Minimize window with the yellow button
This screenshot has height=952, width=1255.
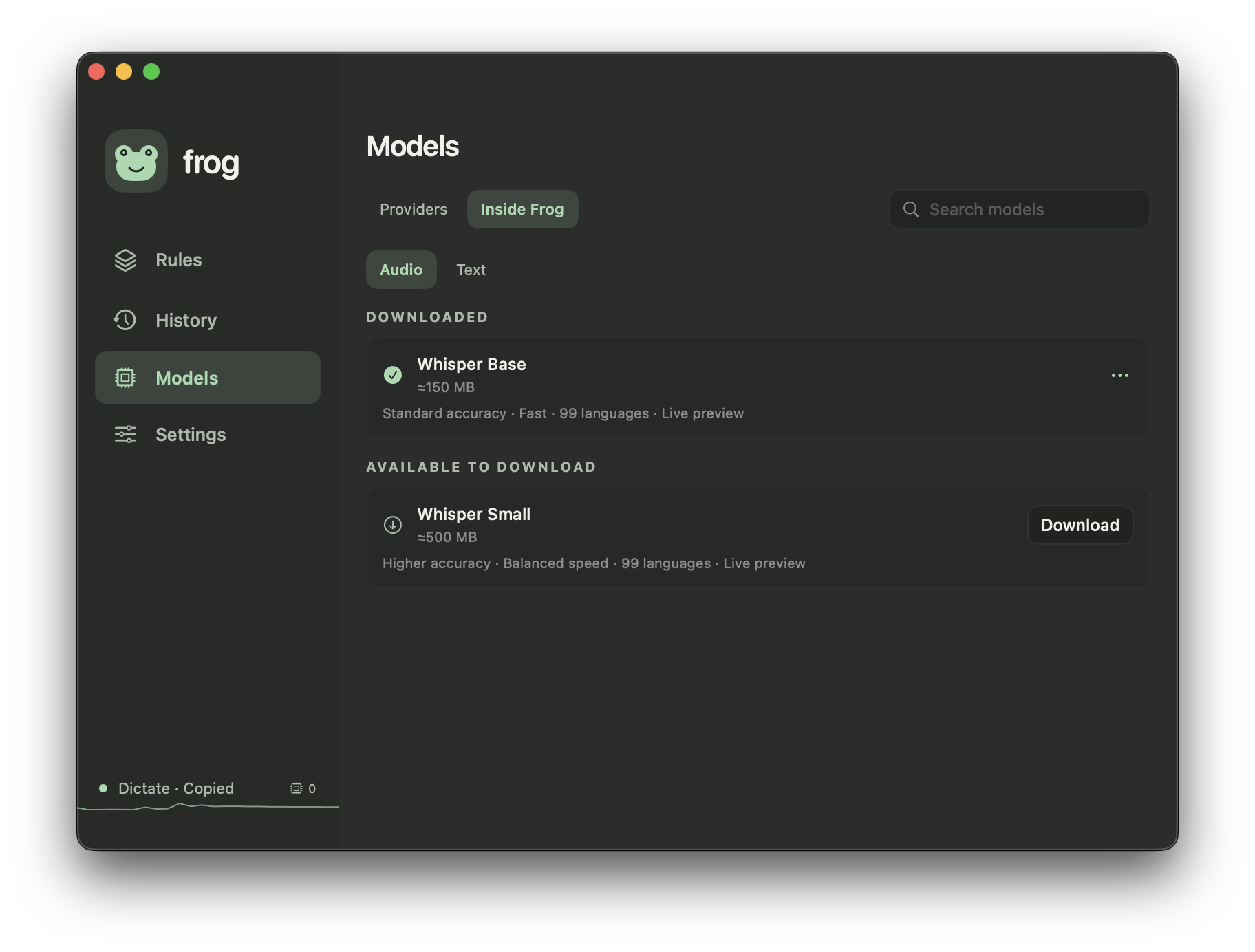click(x=124, y=72)
